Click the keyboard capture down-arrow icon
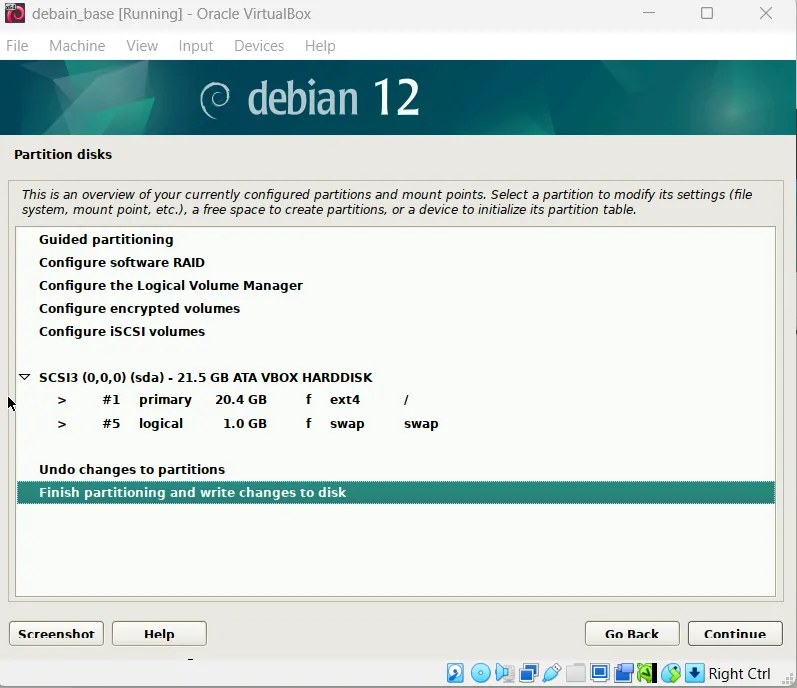Screen dimensions: 797x688 tap(694, 673)
